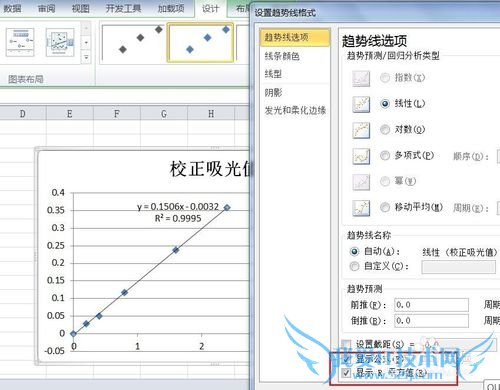Select 多项式 regression type
Screen dimensions: 500x390
point(385,155)
